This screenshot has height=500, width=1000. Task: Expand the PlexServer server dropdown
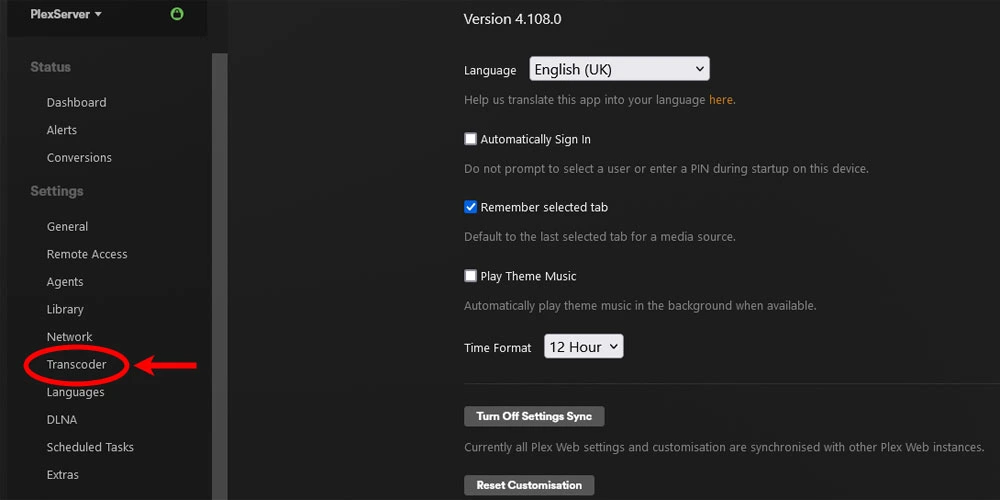pos(66,14)
